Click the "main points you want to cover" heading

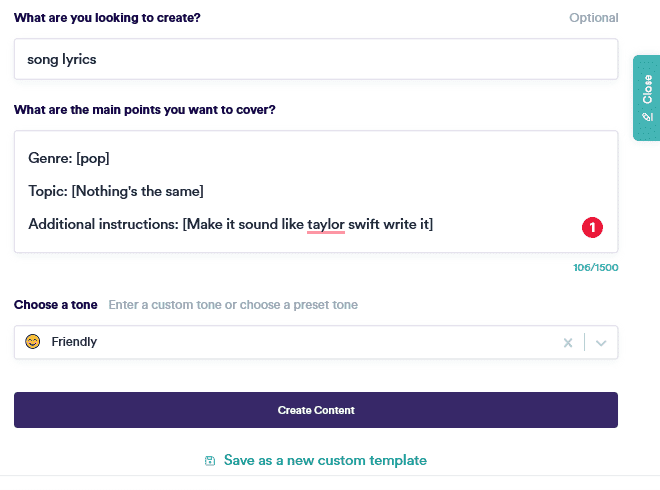[x=145, y=110]
